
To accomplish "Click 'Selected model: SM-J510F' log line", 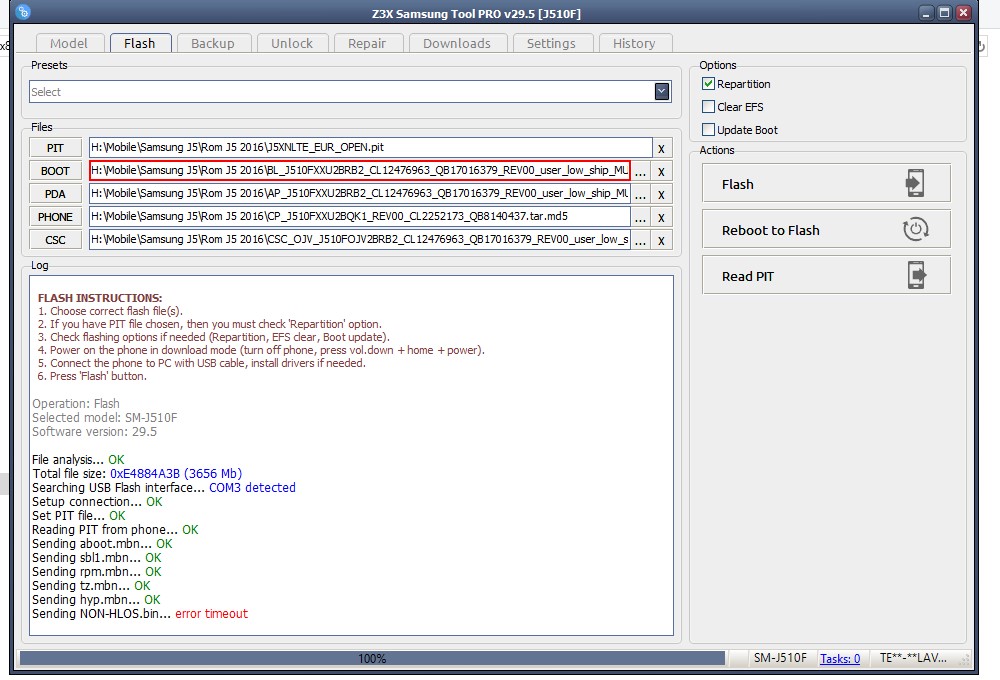I will [105, 417].
